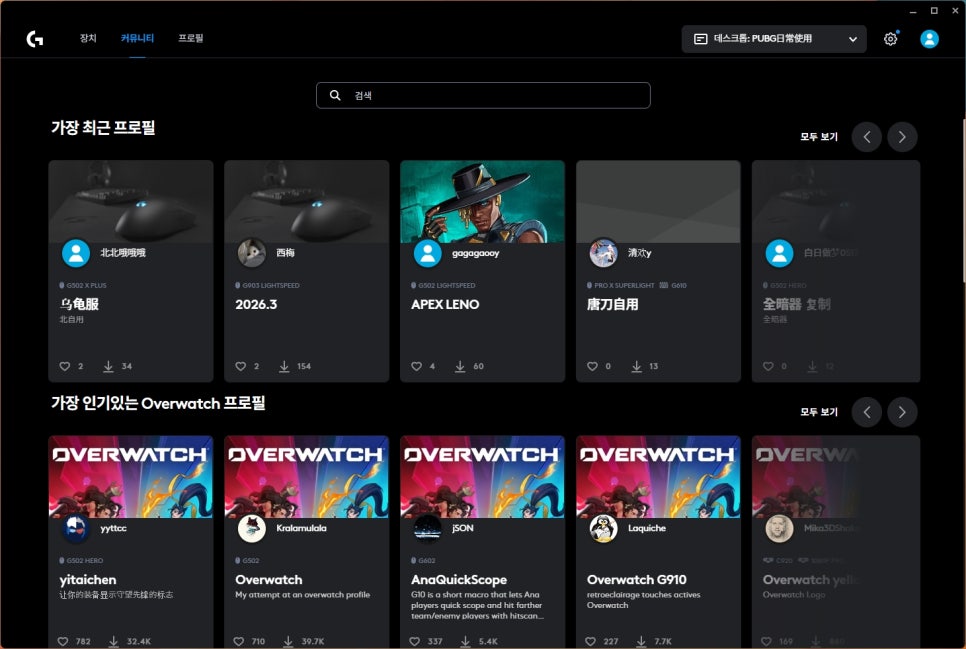The width and height of the screenshot is (966, 649).
Task: Show next Overwatch profiles with right arrow
Action: (902, 411)
